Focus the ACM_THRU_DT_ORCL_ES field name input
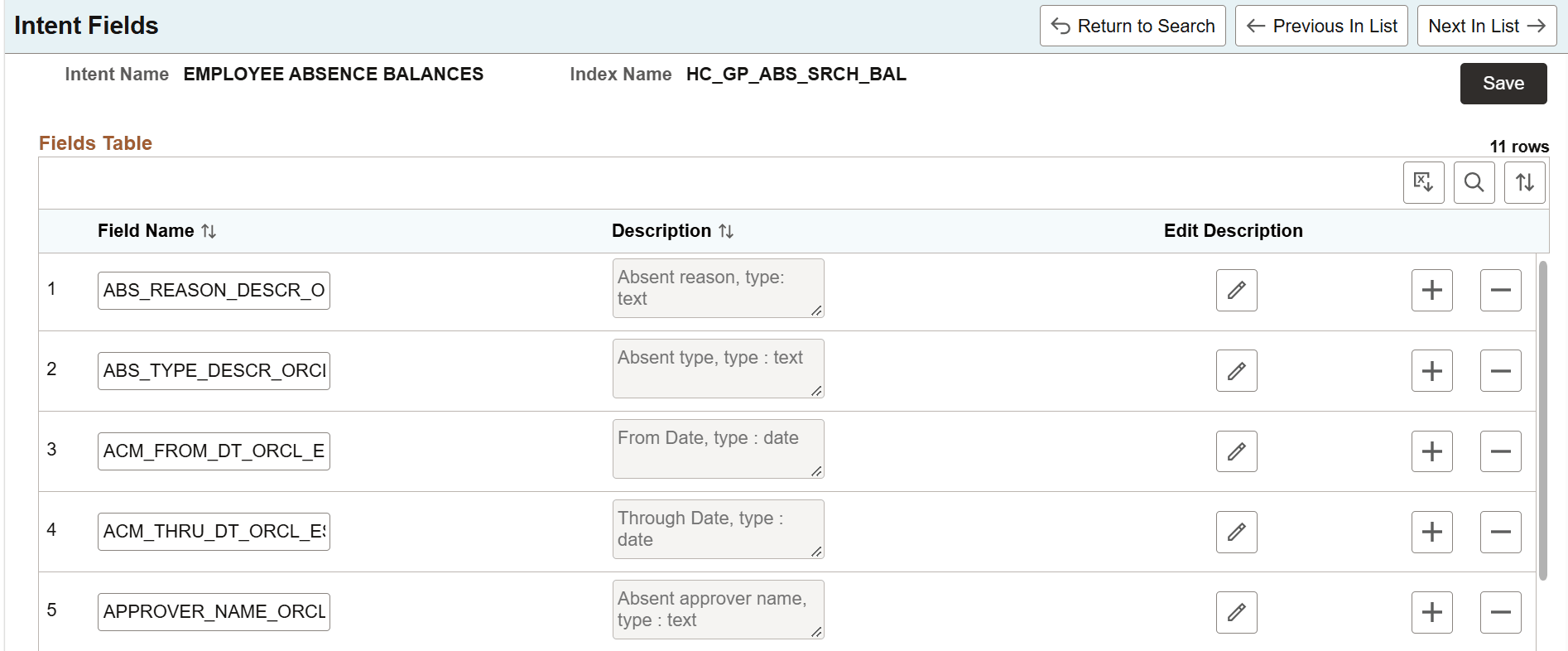Screen dimensions: 1568x651 (214, 532)
